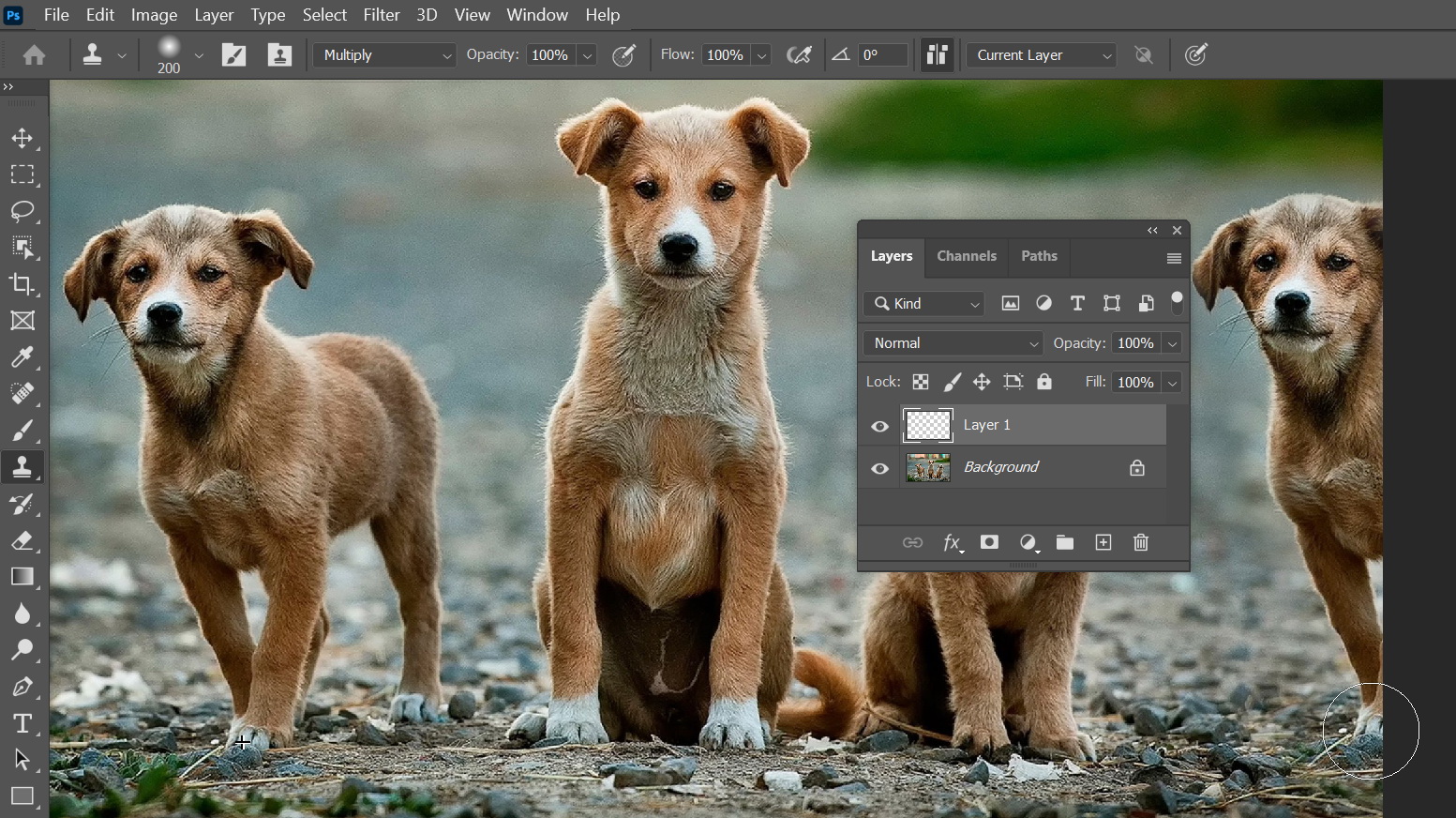This screenshot has height=818, width=1456.
Task: Select the Horizontal Type tool
Action: click(x=23, y=722)
